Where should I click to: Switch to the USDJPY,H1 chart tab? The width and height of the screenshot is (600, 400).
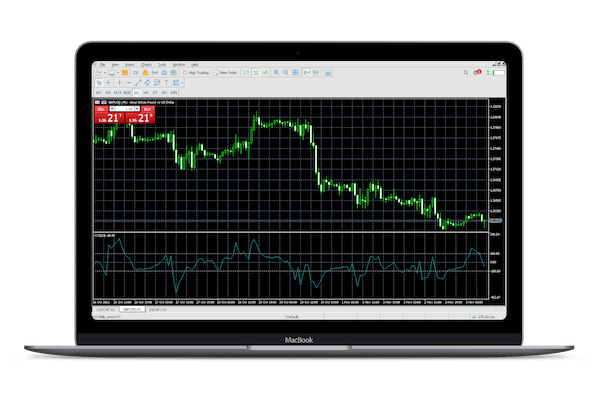(x=157, y=310)
